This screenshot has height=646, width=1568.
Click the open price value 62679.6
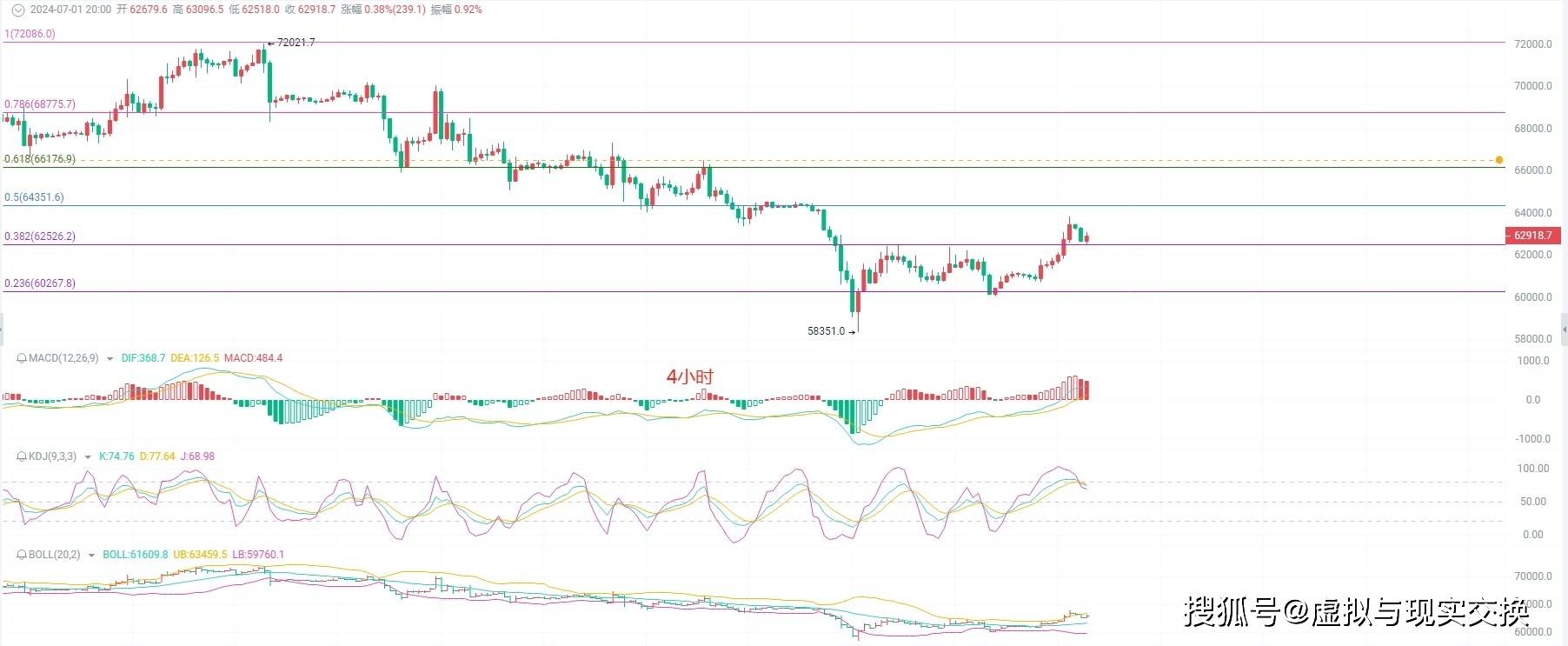[149, 10]
